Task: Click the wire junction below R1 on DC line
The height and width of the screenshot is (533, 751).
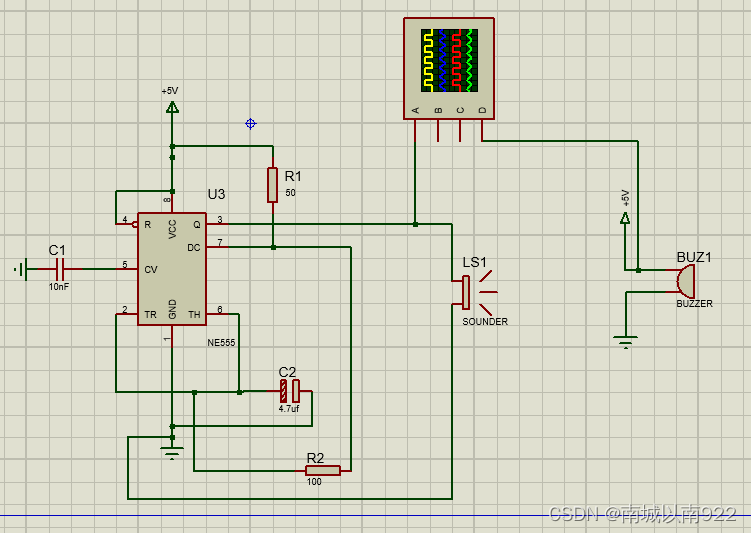Action: click(x=273, y=247)
